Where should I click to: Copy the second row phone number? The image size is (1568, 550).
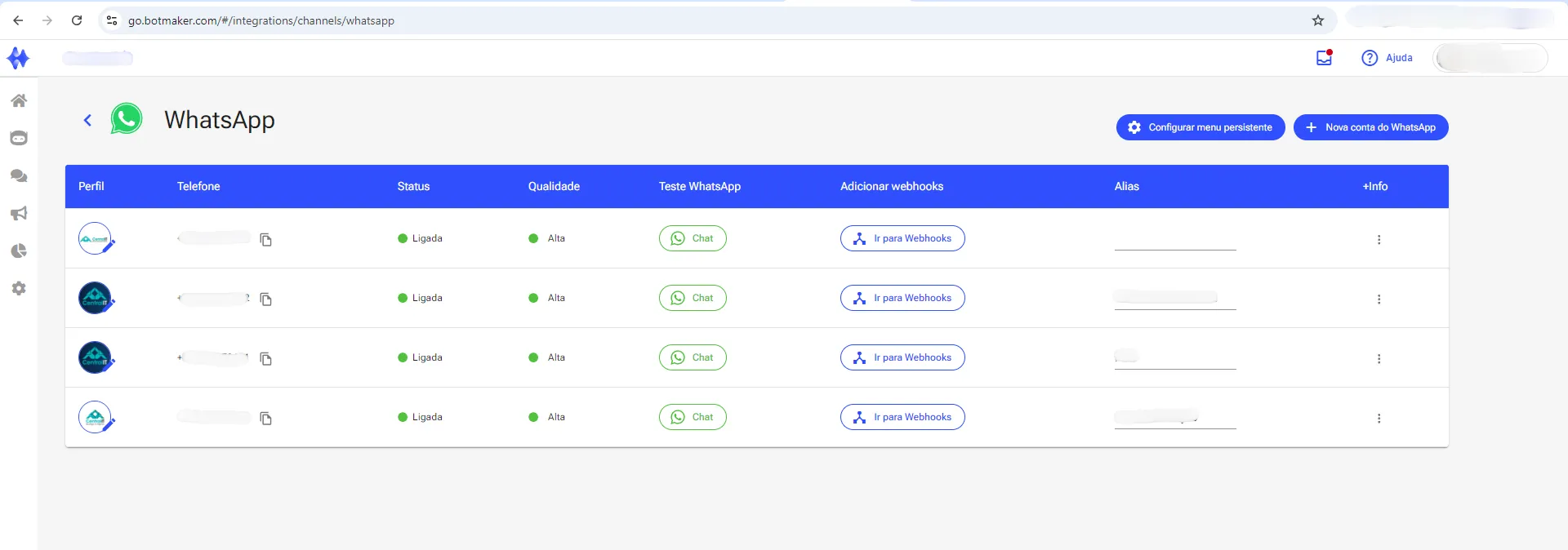(265, 299)
